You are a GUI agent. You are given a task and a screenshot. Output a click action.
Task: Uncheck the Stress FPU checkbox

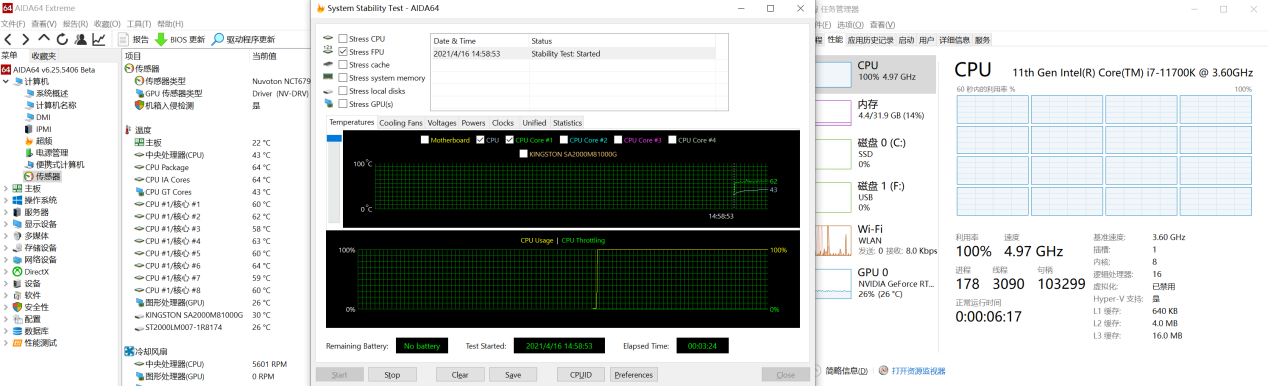[343, 51]
